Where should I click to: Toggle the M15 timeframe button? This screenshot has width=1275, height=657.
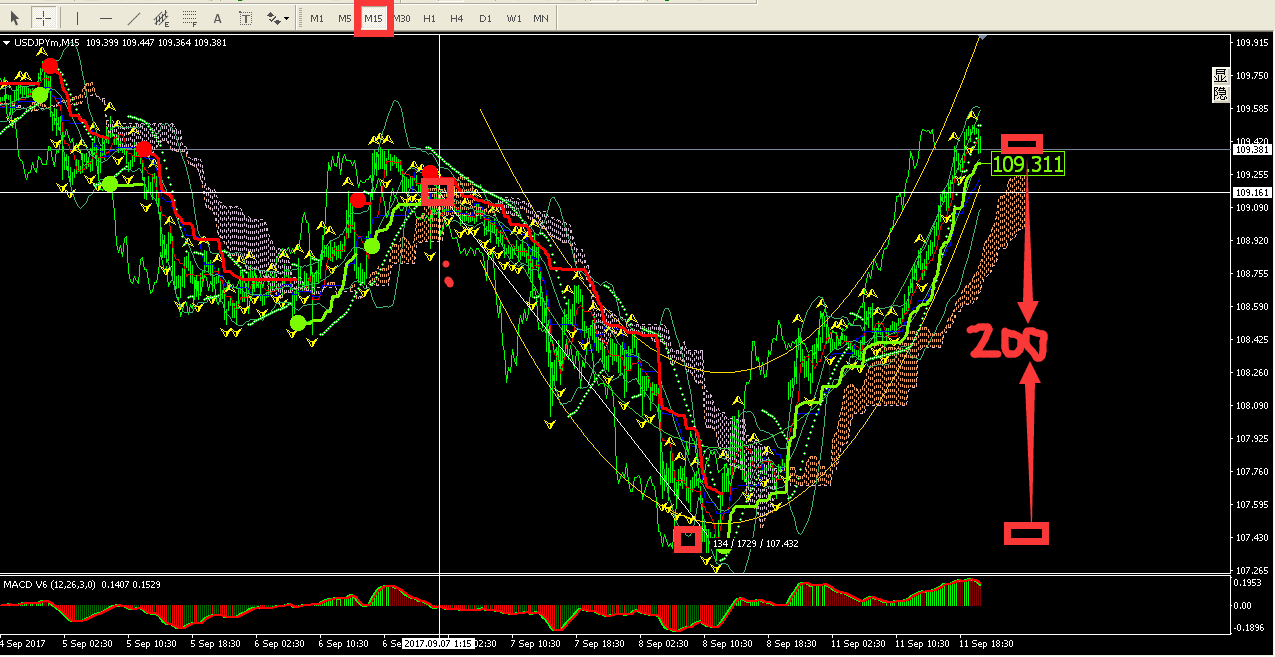click(373, 18)
